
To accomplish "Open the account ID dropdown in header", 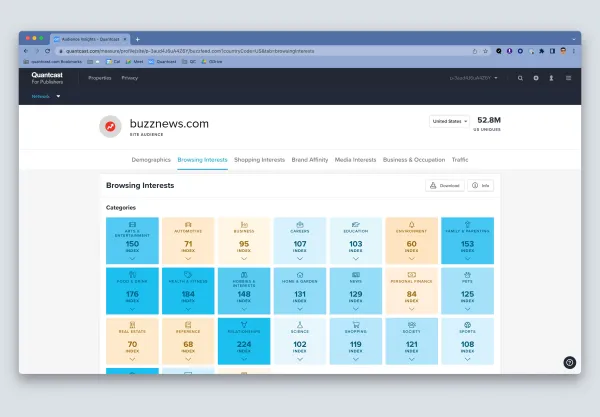I will (x=474, y=78).
